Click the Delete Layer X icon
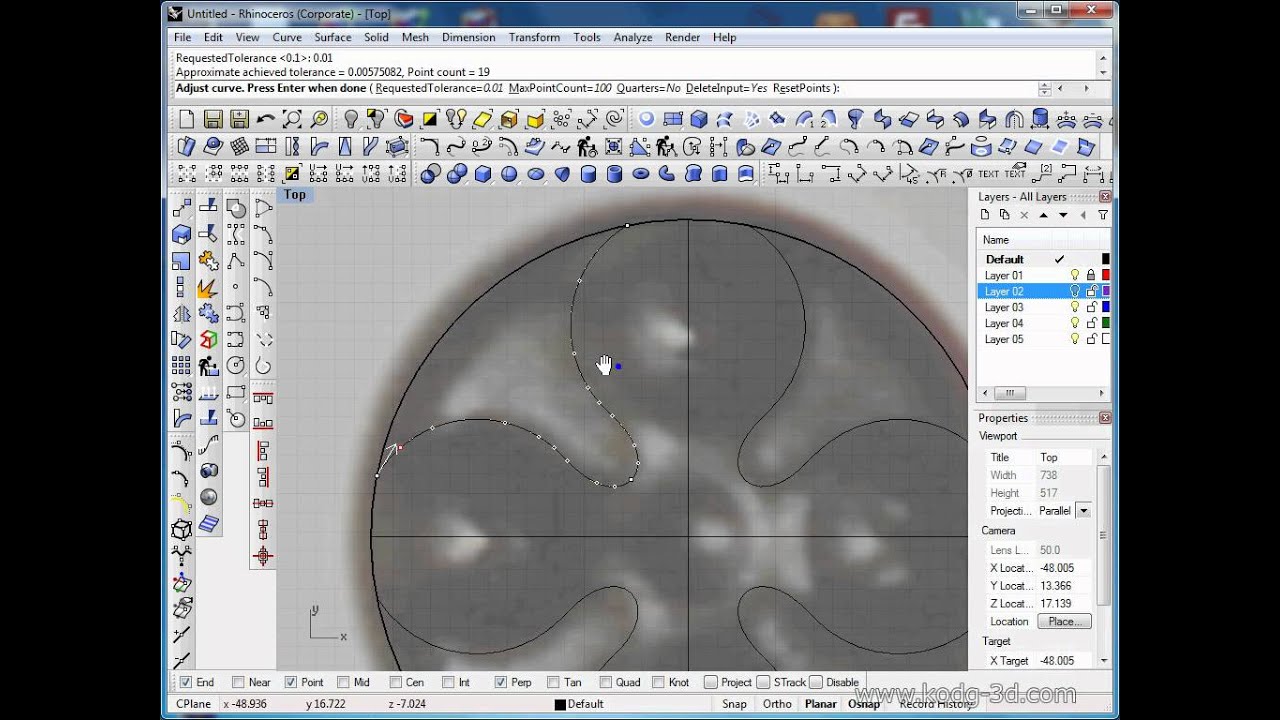1280x720 pixels. [x=1024, y=215]
